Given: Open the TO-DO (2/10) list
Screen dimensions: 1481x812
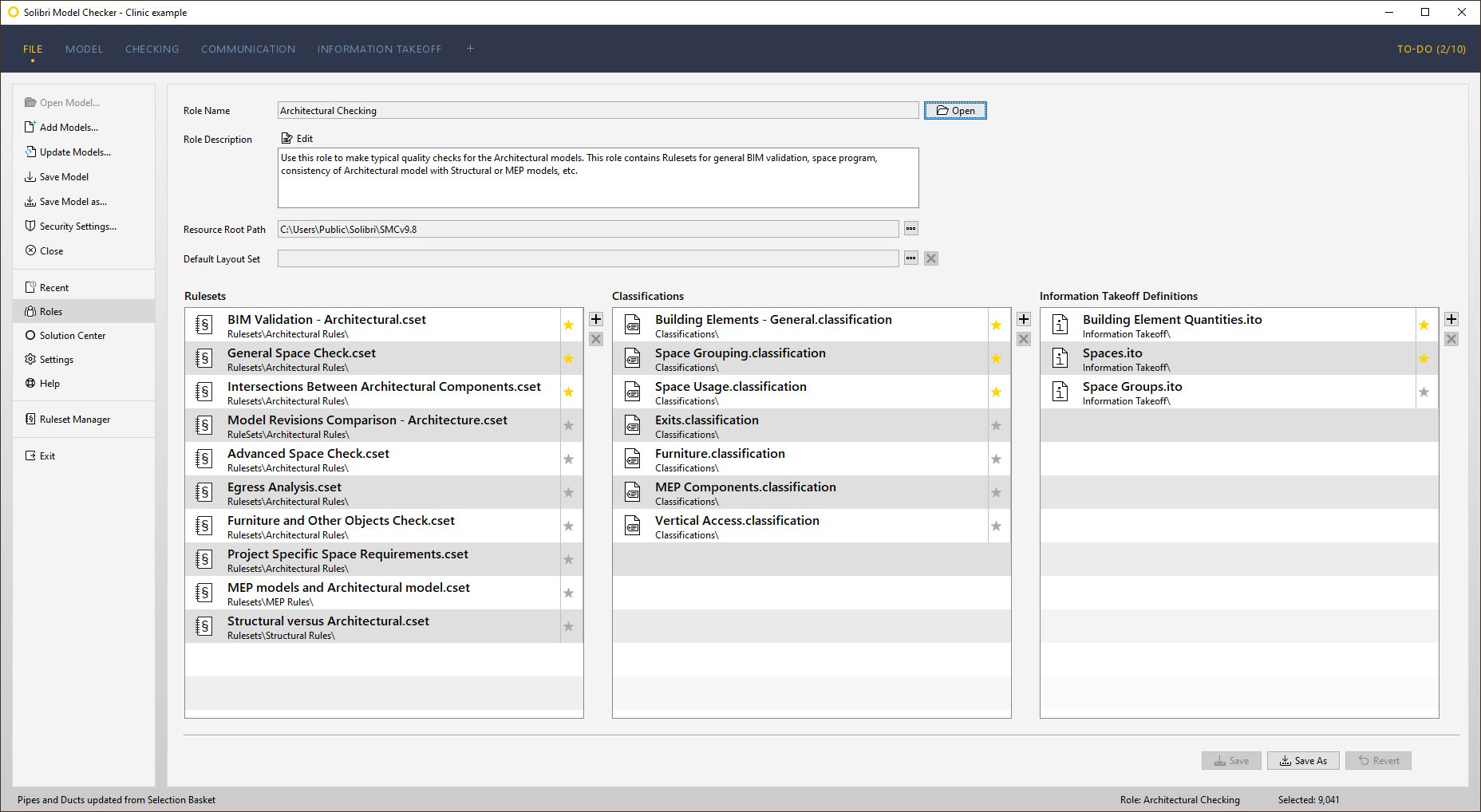Looking at the screenshot, I should click(x=1432, y=49).
